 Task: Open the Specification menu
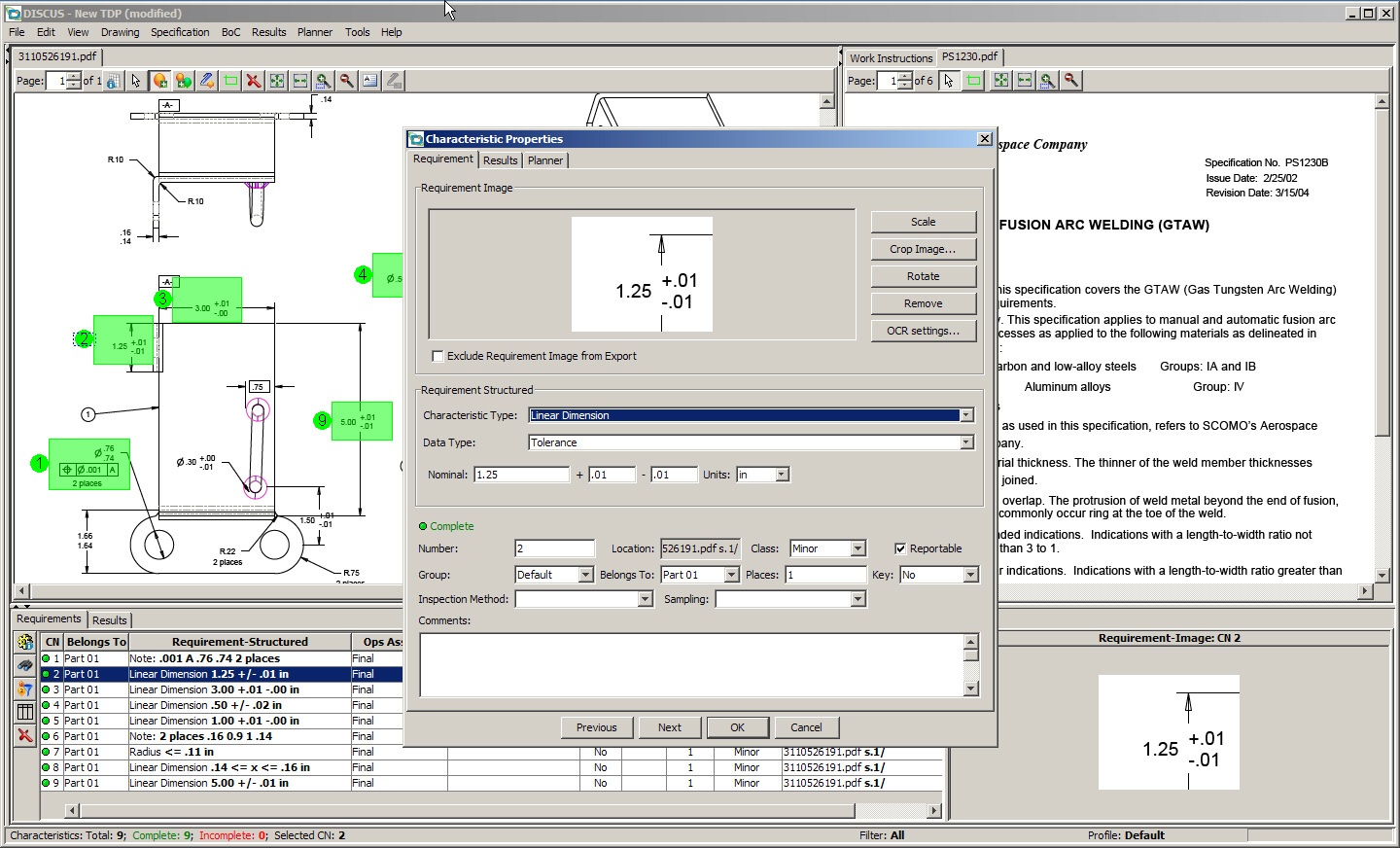click(180, 32)
